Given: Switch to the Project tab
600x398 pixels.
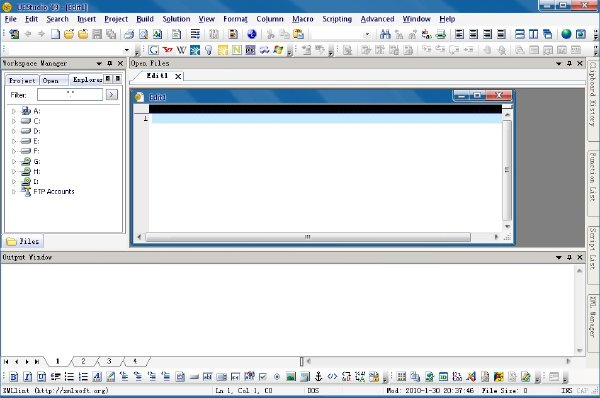Looking at the screenshot, I should [x=22, y=80].
